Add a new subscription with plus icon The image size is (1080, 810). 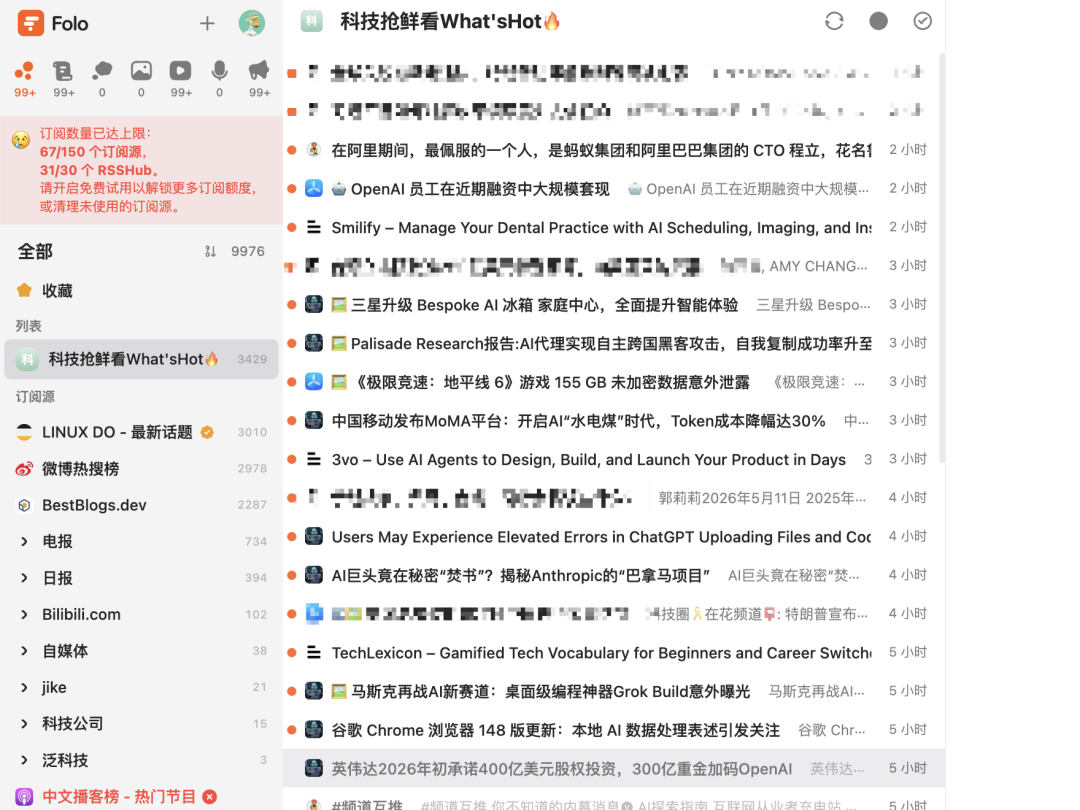click(207, 23)
